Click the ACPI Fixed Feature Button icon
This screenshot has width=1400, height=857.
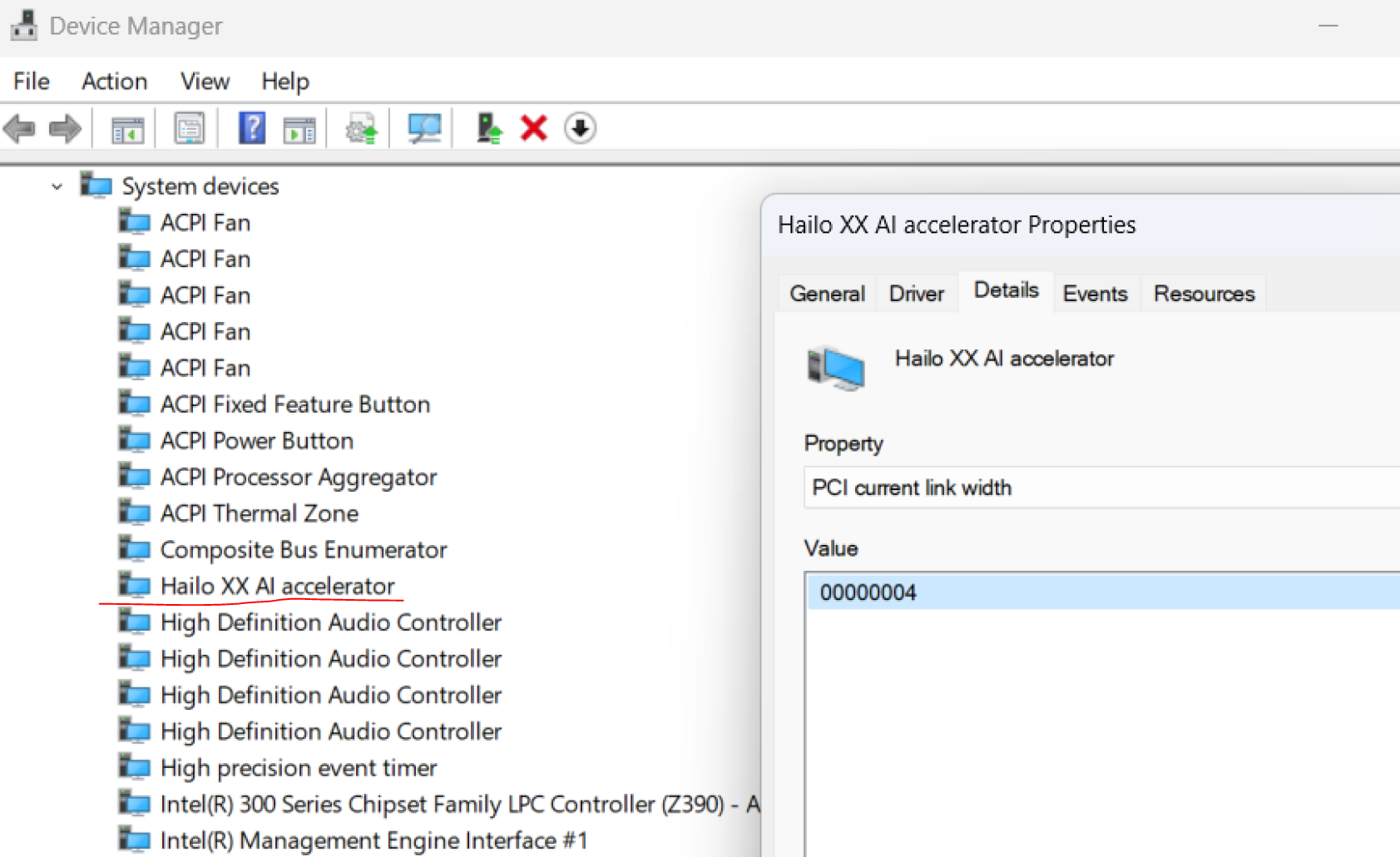coord(134,404)
